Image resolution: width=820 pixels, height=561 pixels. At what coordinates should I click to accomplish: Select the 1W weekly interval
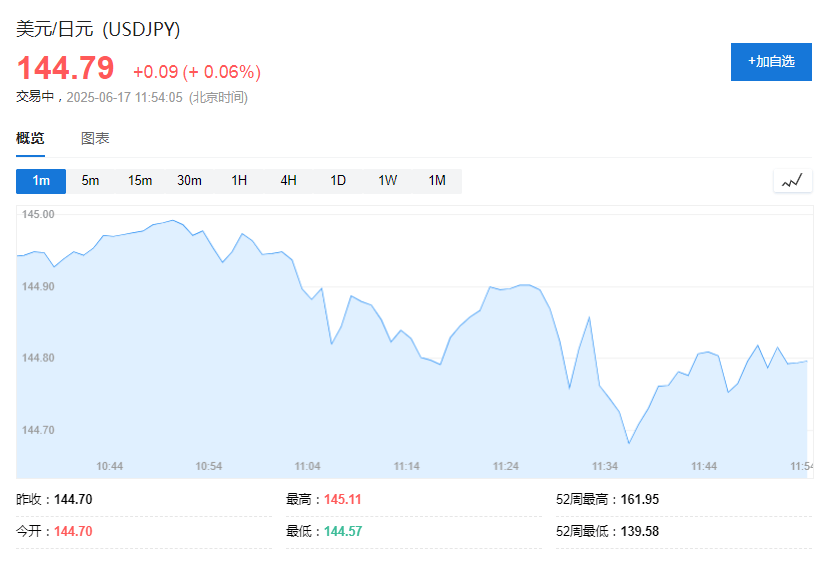[388, 181]
